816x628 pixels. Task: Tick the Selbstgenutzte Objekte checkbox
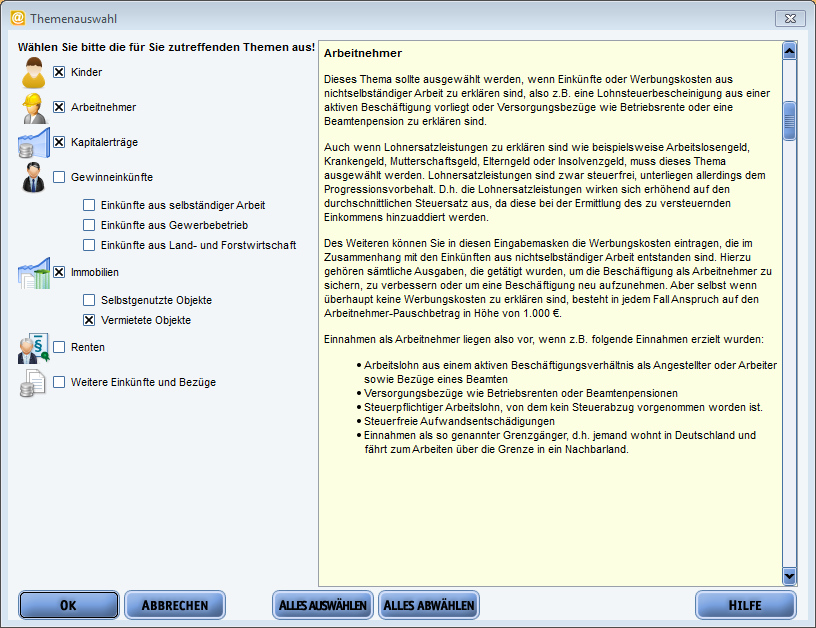(x=89, y=300)
